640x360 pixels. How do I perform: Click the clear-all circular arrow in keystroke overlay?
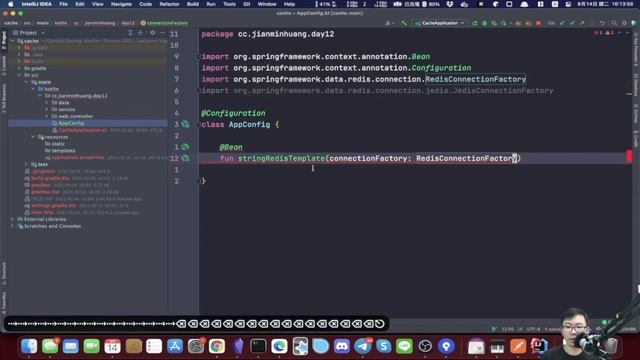[380, 324]
